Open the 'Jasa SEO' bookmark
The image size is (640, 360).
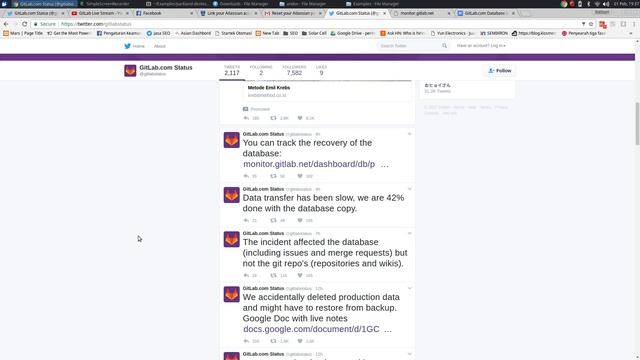(x=158, y=33)
